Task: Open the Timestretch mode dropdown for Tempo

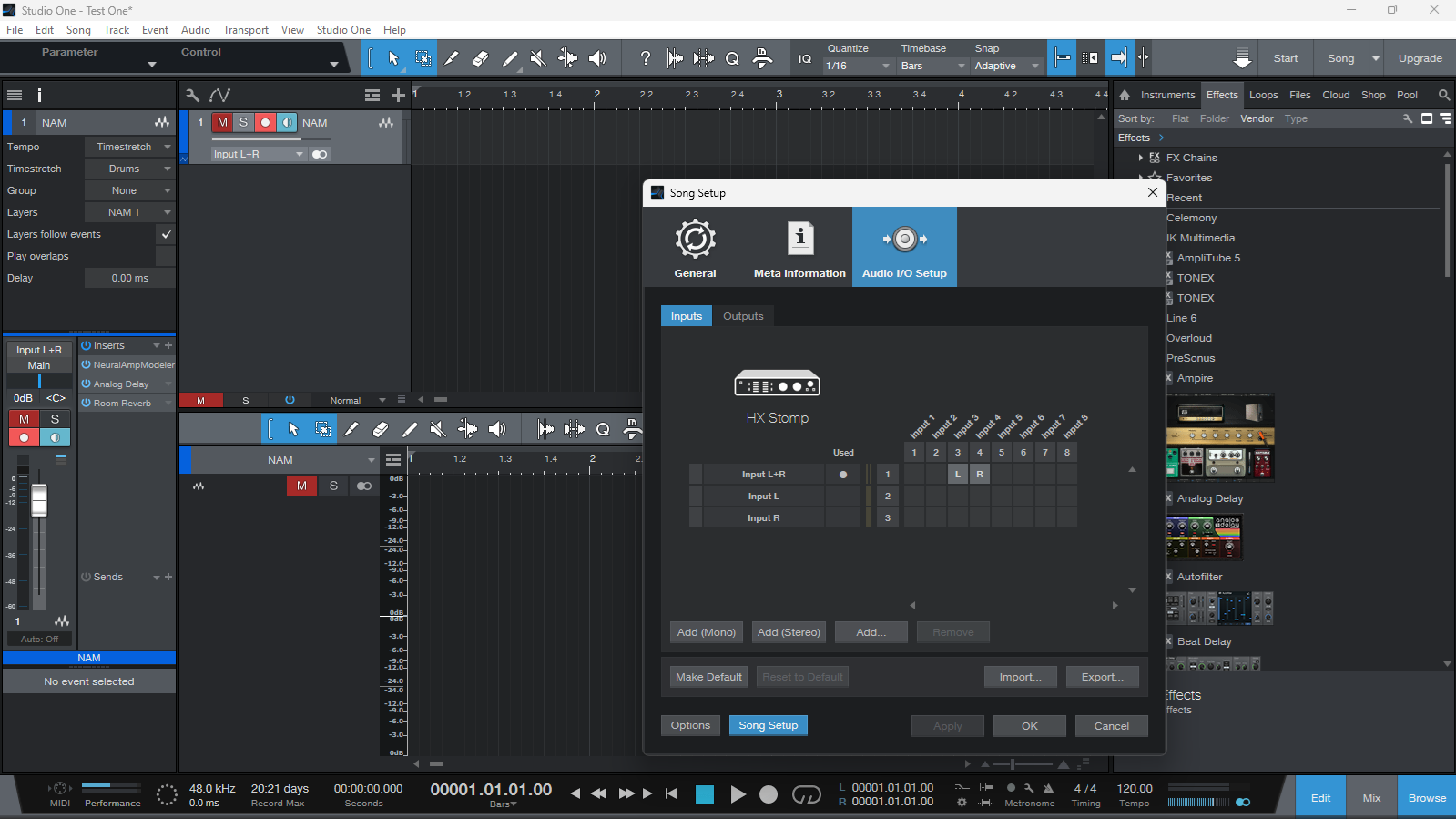Action: pos(129,147)
